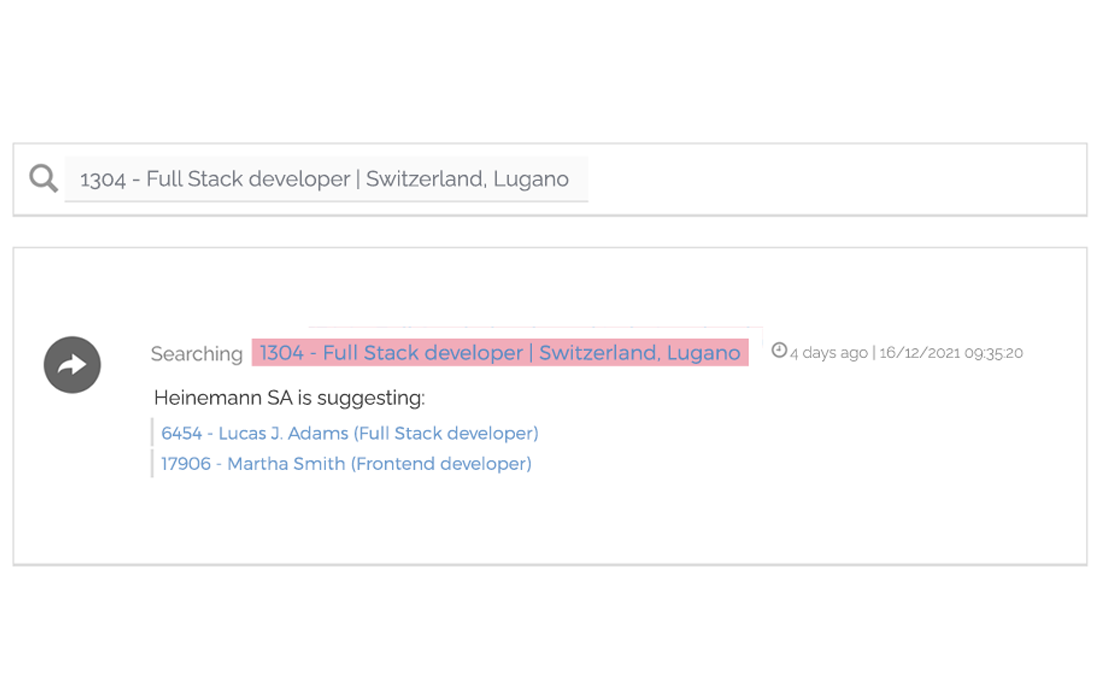
Task: Click vertical bar left of Martha entry
Action: point(152,464)
